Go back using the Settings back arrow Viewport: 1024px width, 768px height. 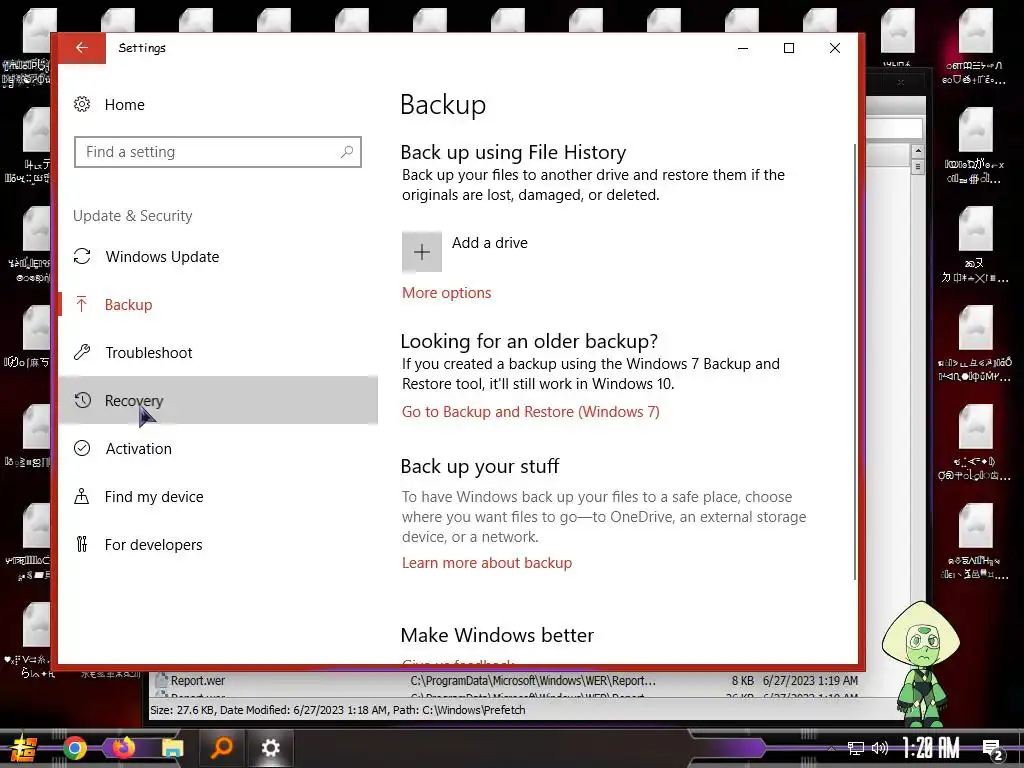point(82,48)
